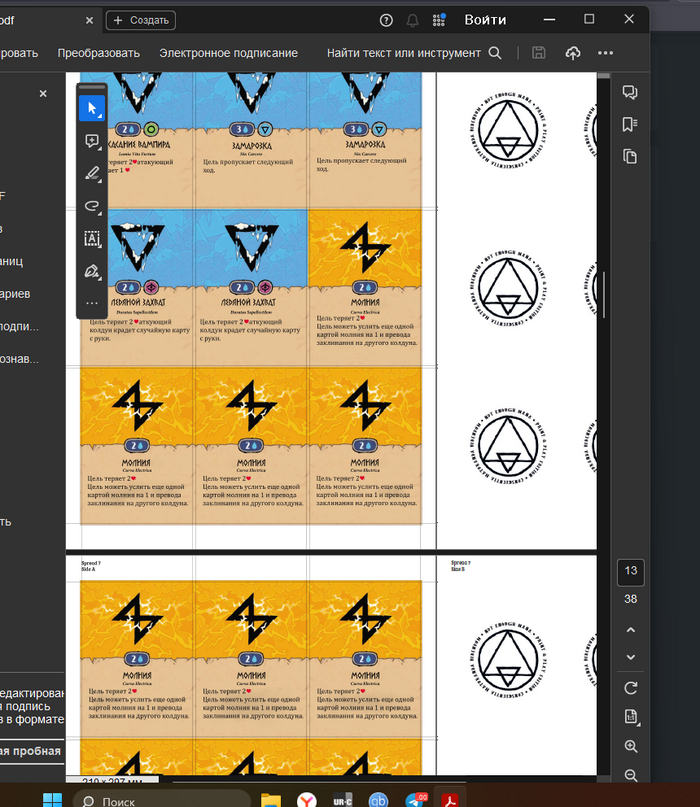Click Войти to sign in

(485, 20)
